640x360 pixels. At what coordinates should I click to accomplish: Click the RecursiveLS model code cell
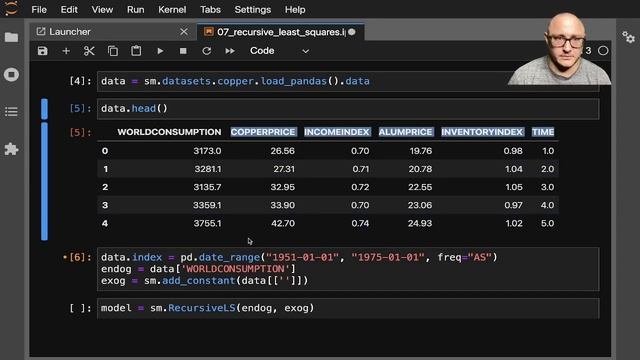pos(348,308)
